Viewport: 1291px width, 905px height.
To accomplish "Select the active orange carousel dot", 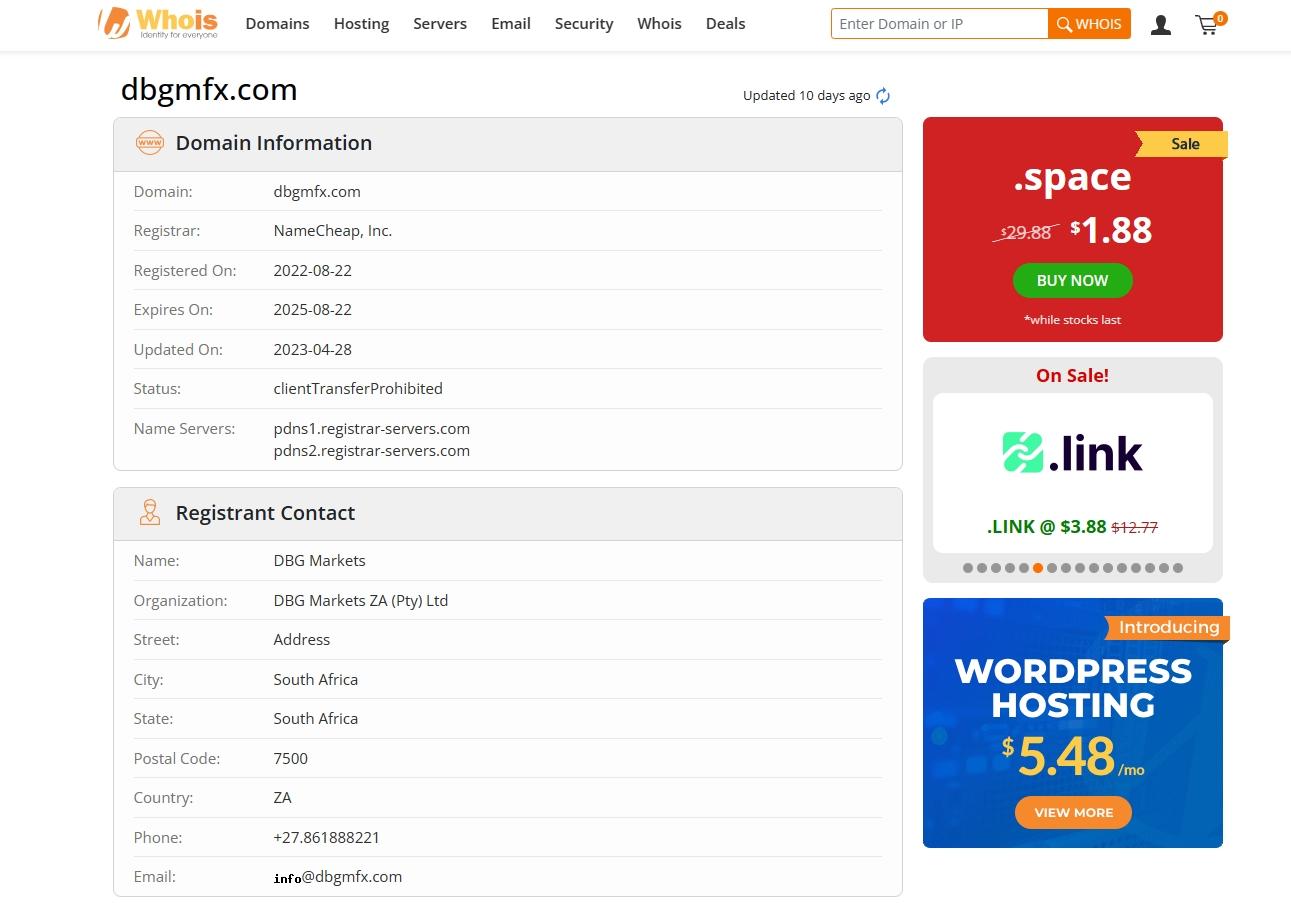I will 1038,568.
